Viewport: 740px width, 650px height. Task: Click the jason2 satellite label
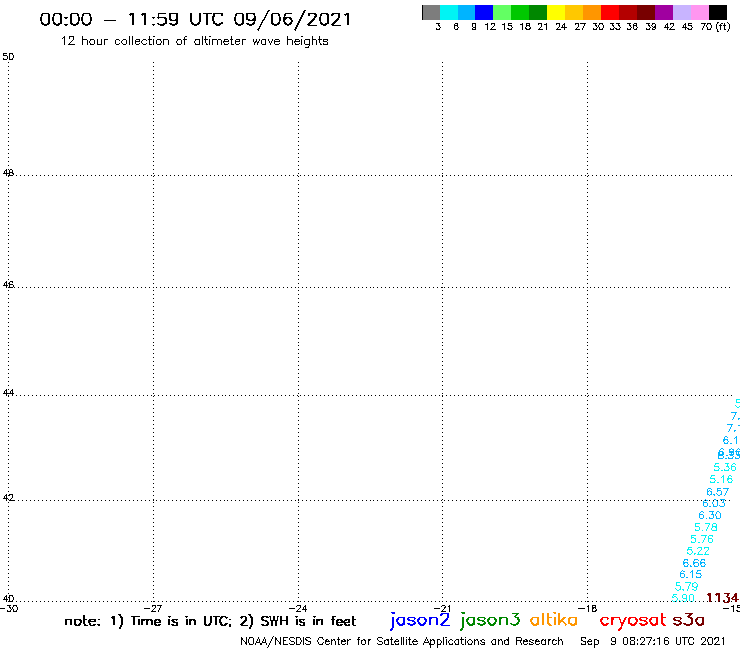(420, 620)
